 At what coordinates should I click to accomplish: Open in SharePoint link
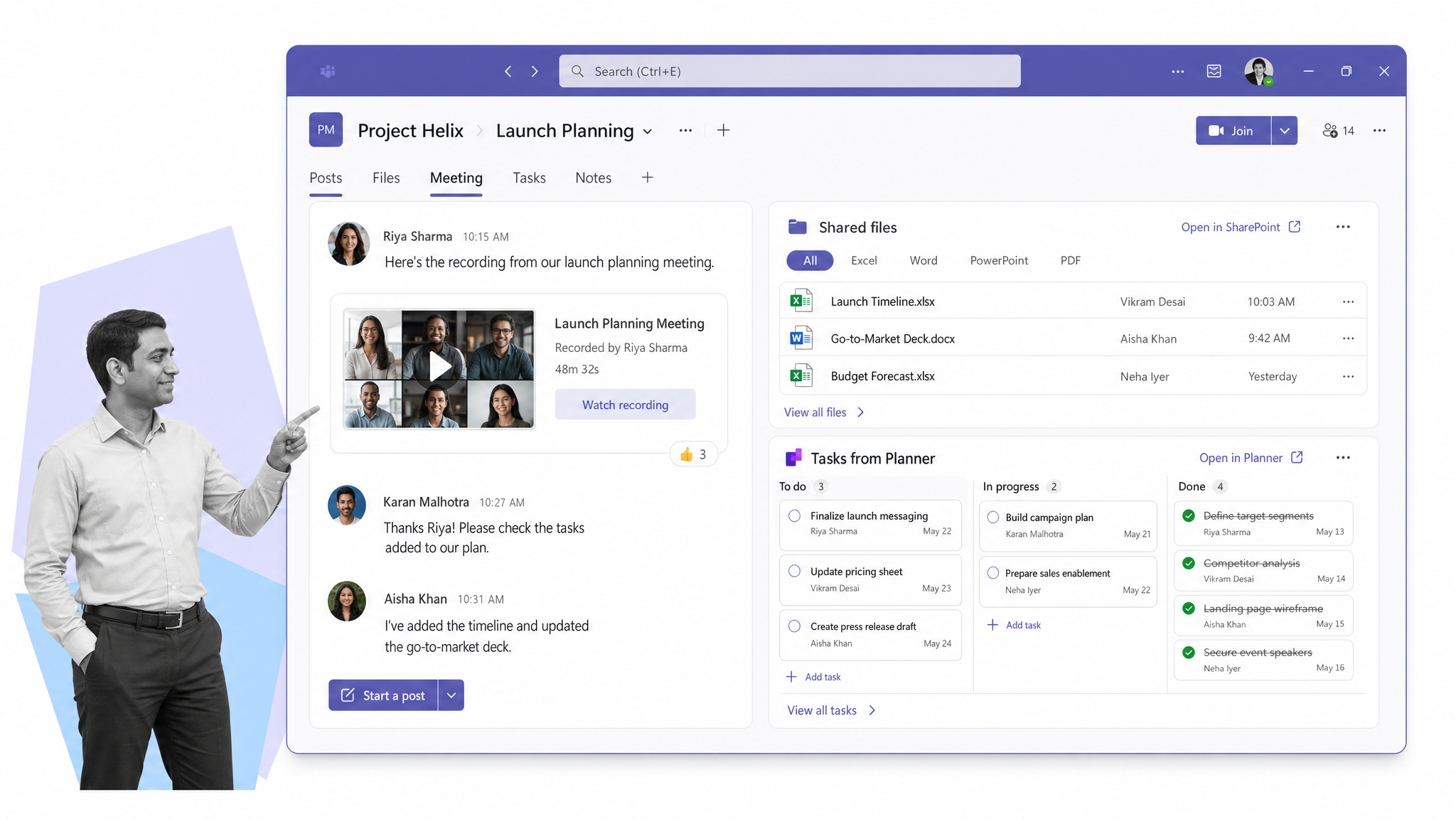coord(1241,227)
